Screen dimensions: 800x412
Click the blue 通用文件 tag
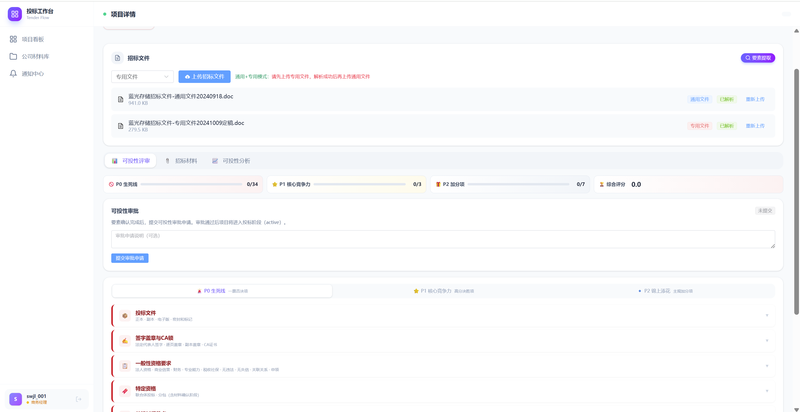click(699, 99)
